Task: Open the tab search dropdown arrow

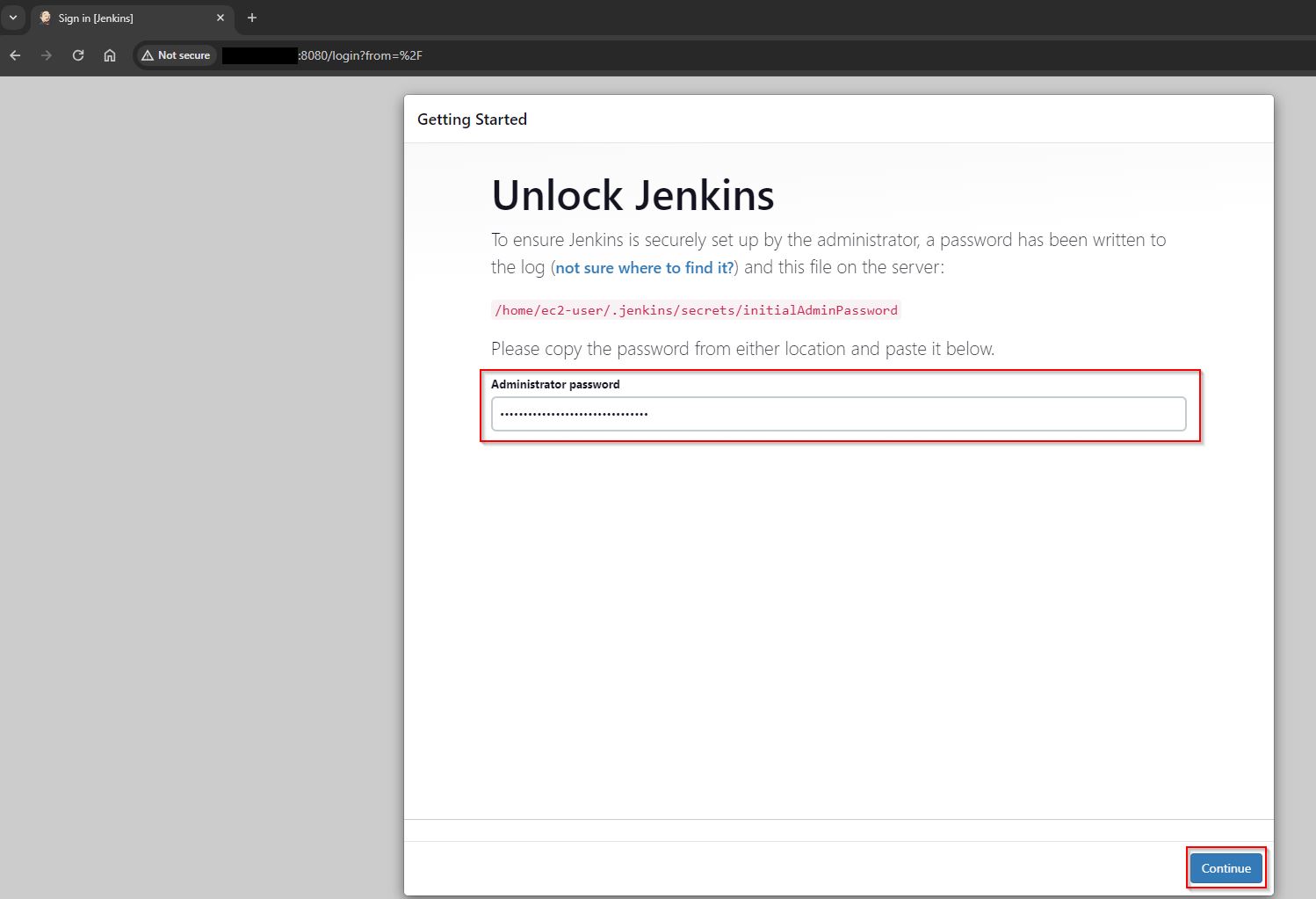Action: tap(13, 18)
